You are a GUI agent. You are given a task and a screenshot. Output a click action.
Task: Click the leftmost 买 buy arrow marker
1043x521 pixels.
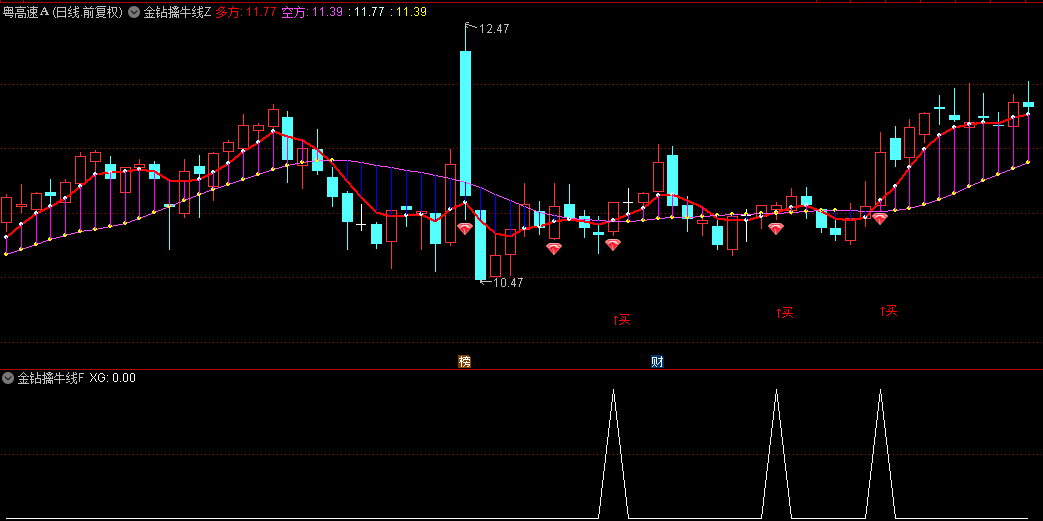[x=623, y=320]
